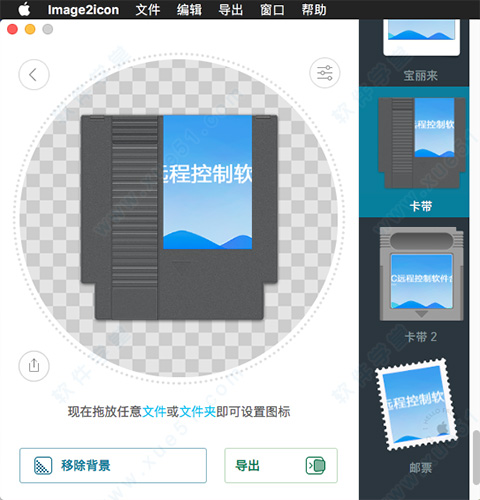480x500 pixels.
Task: Click the template sidebar scrollbar
Action: point(476,457)
